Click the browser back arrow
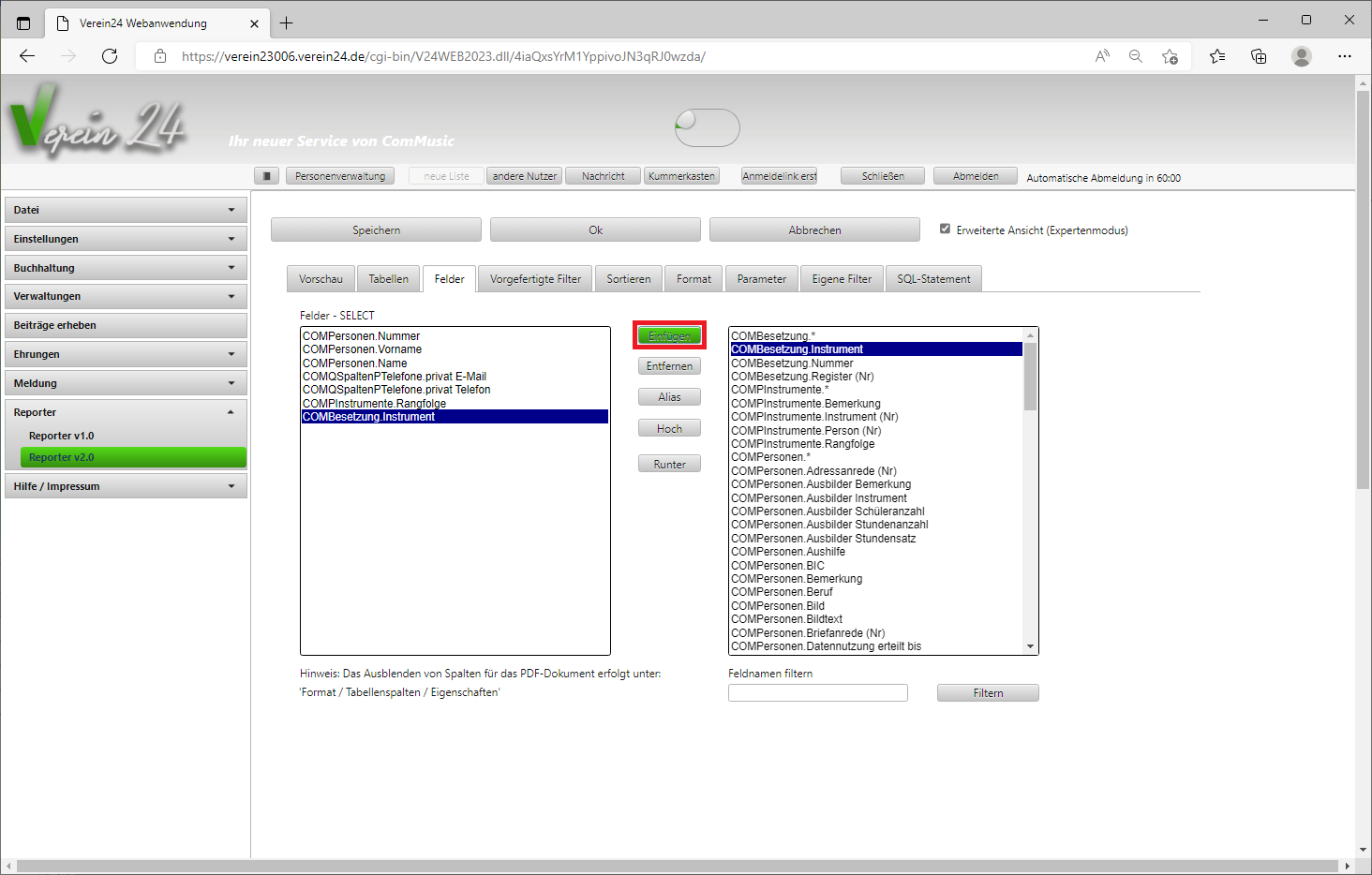Viewport: 1372px width, 875px height. coord(27,56)
